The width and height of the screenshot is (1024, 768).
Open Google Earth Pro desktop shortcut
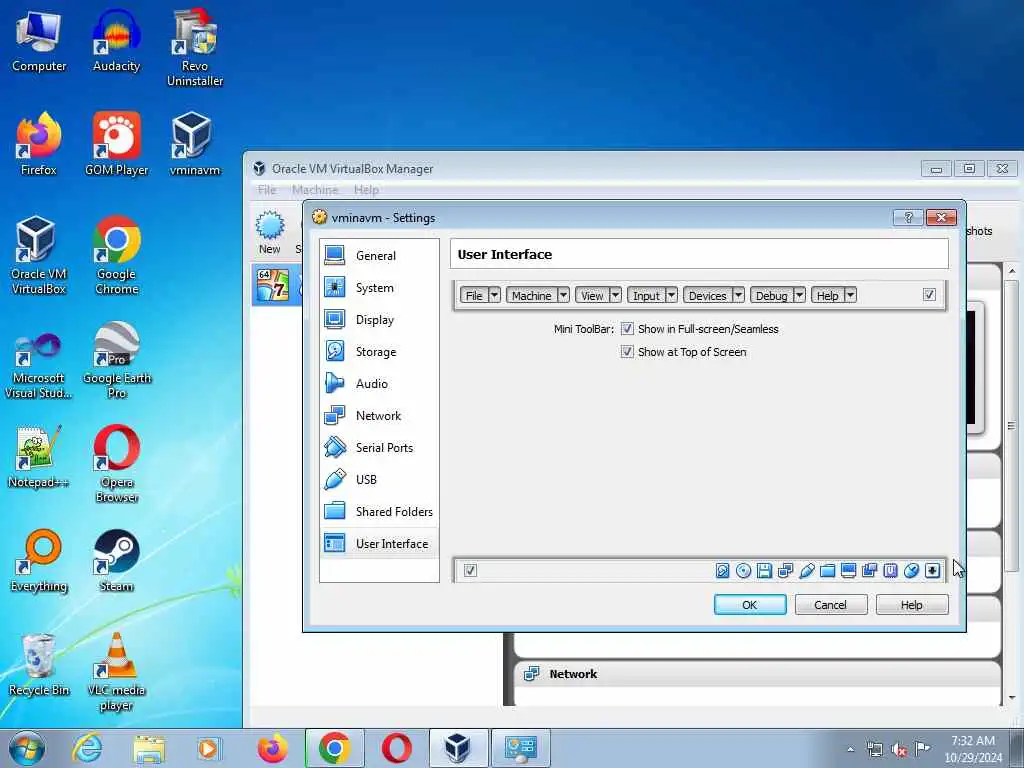pos(116,360)
